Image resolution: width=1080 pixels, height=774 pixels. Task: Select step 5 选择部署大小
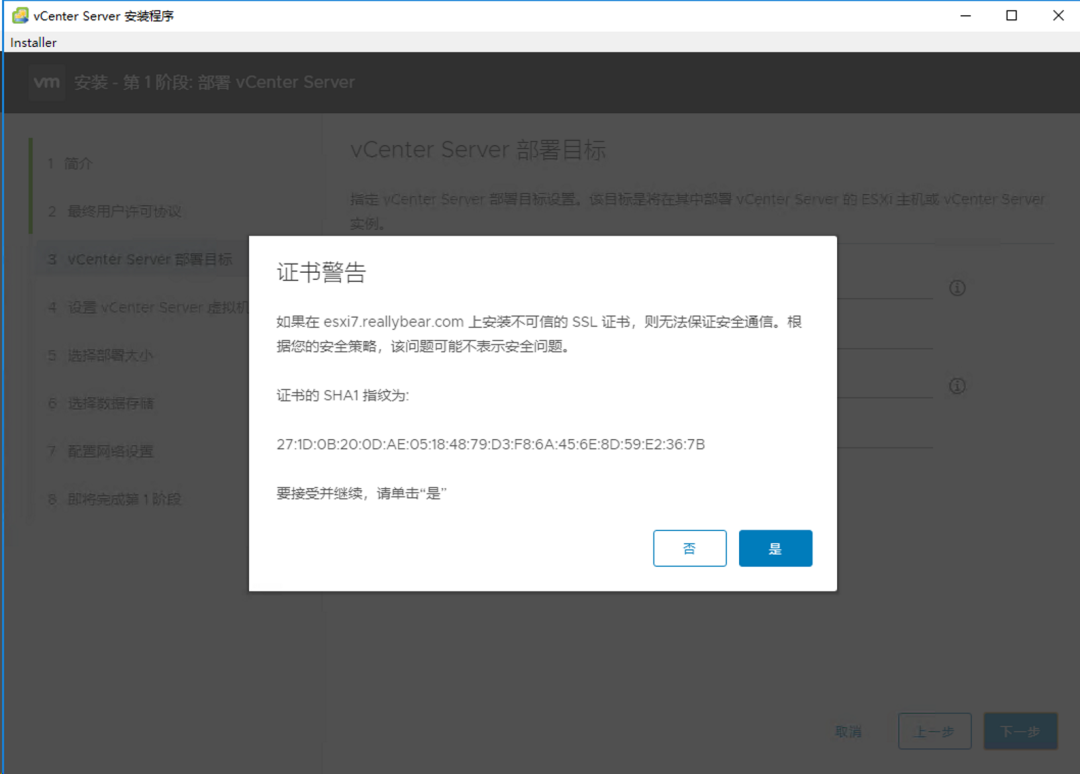(101, 355)
